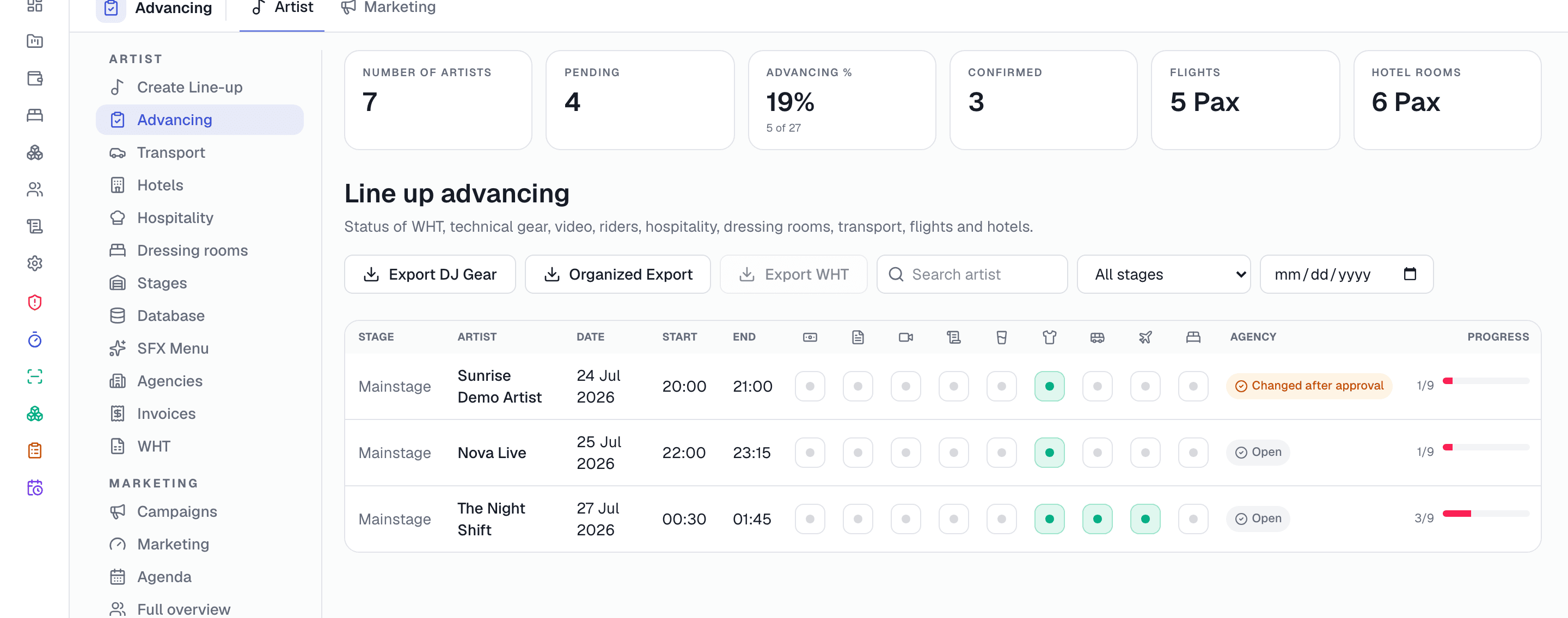Select Sunrise Demo Artist name in table

[x=499, y=386]
